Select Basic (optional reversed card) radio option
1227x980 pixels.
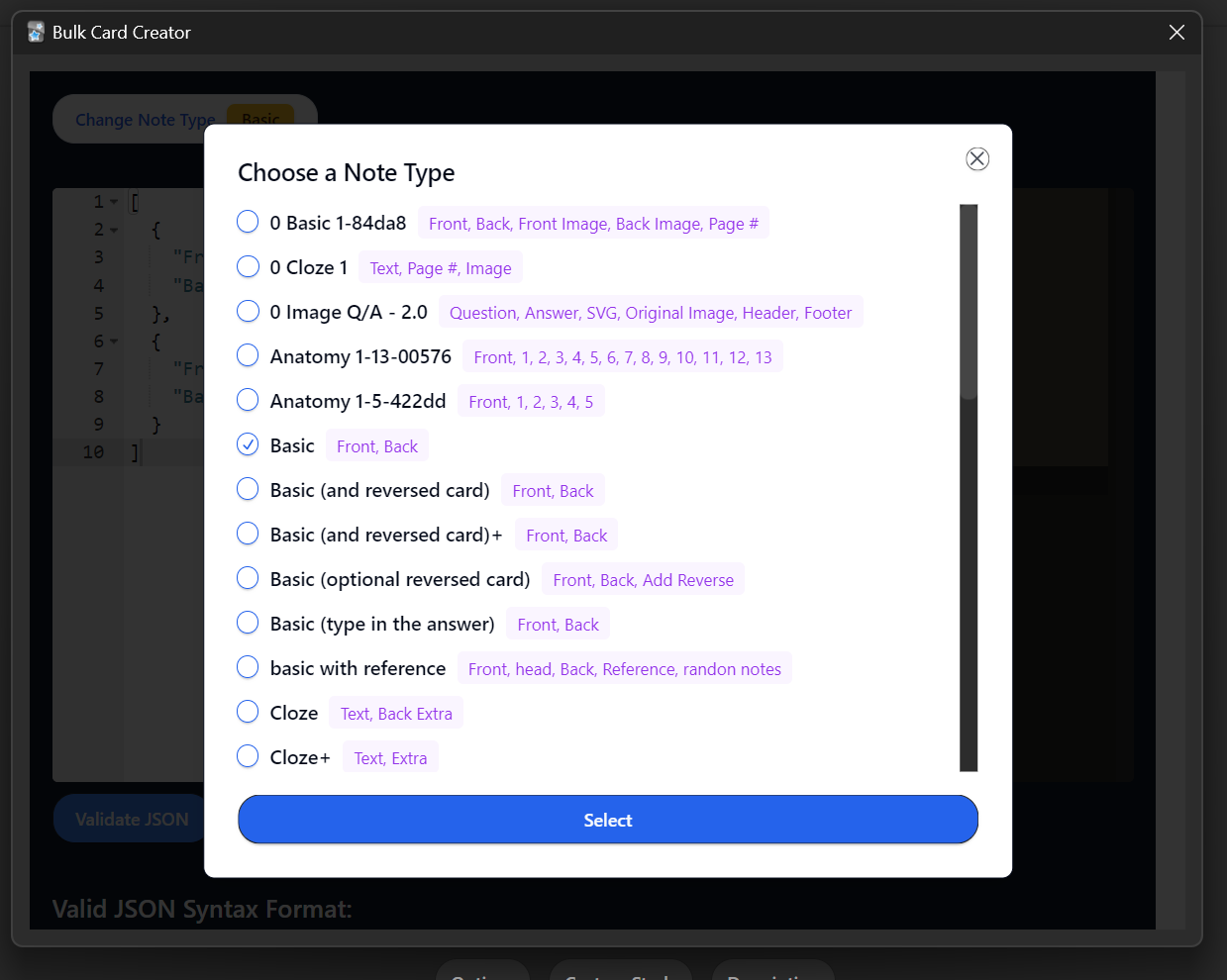click(x=248, y=578)
